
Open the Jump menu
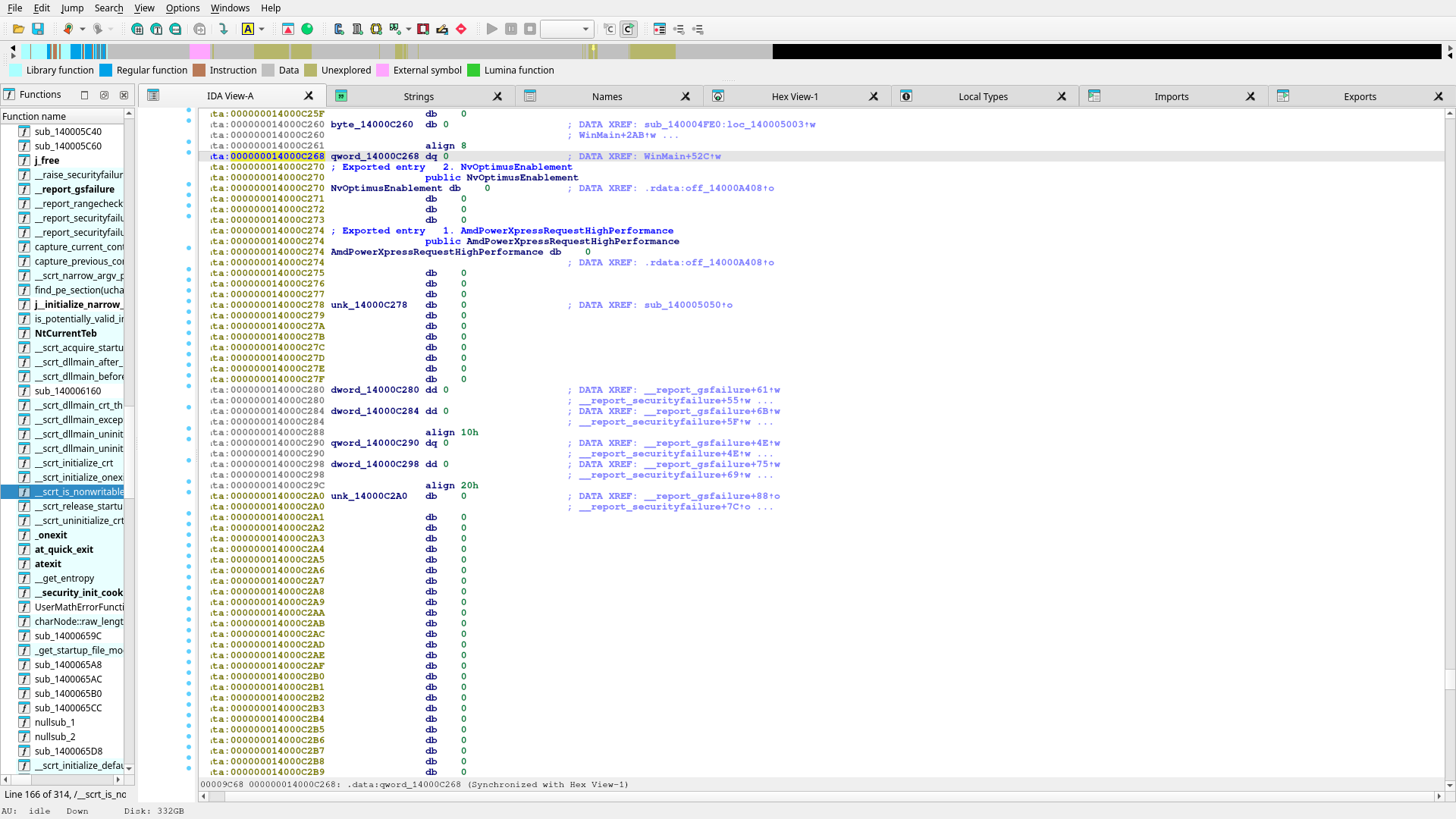coord(72,8)
